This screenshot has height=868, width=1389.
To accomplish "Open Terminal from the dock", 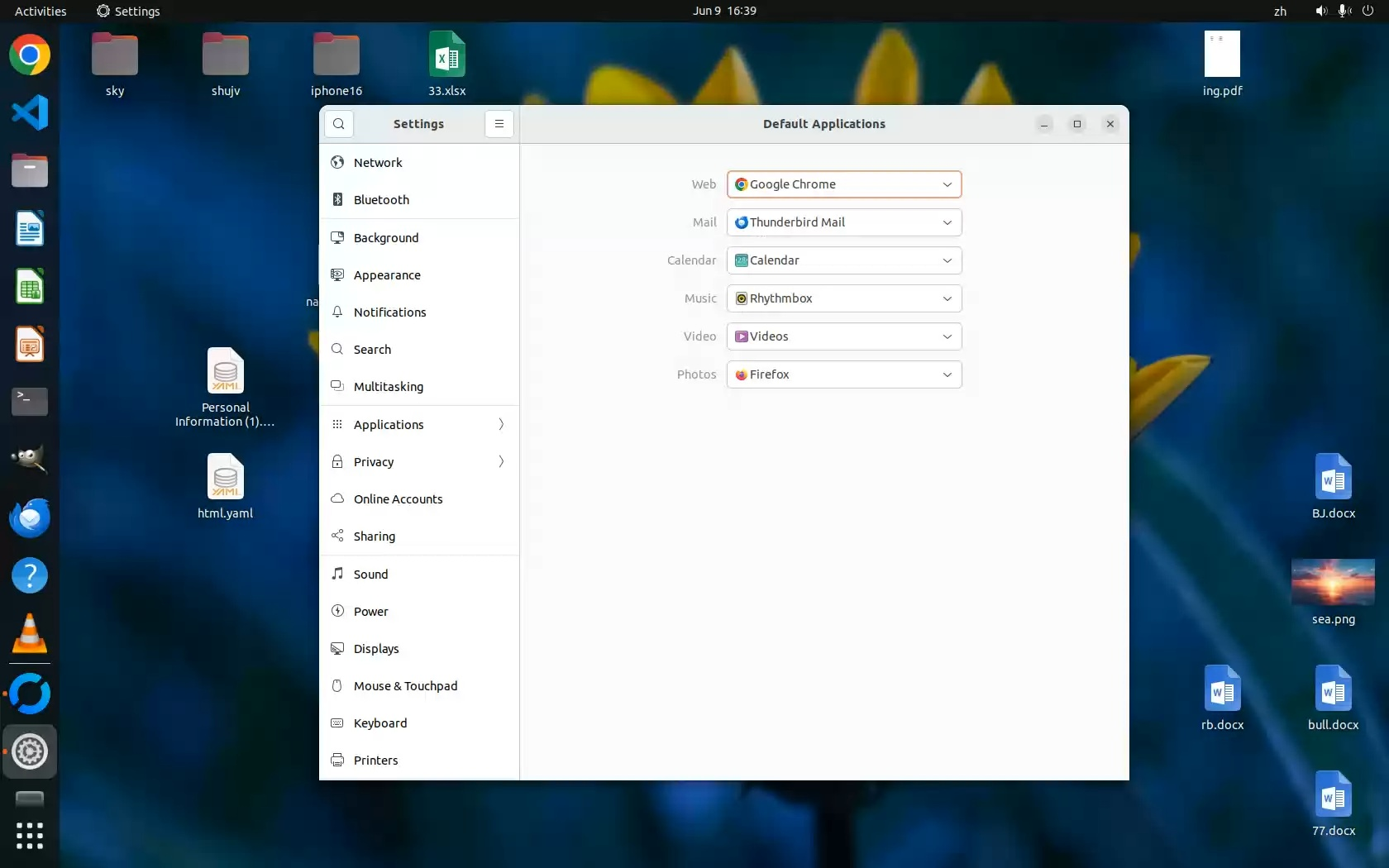I will click(x=30, y=402).
